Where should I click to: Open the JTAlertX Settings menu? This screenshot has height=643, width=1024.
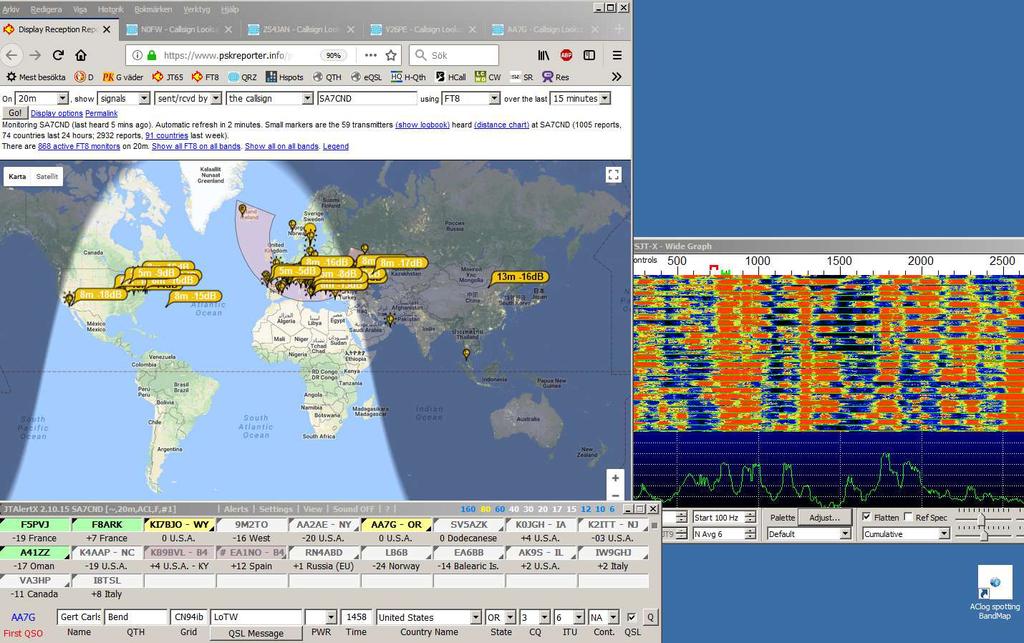(276, 509)
